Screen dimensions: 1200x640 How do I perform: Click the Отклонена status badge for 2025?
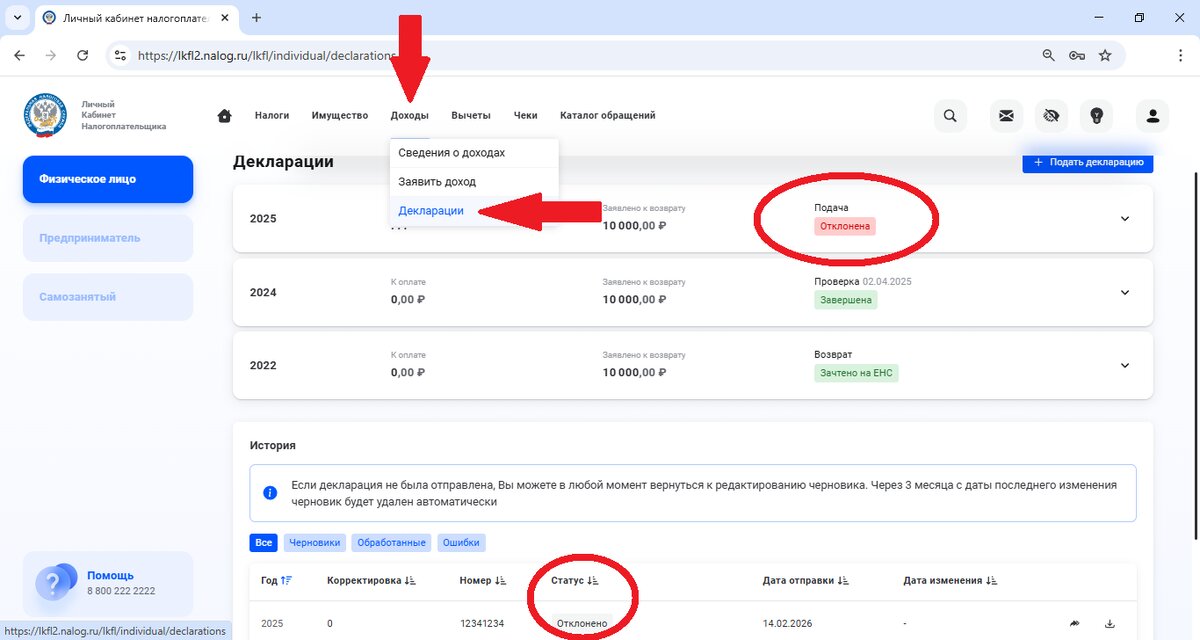(x=845, y=226)
